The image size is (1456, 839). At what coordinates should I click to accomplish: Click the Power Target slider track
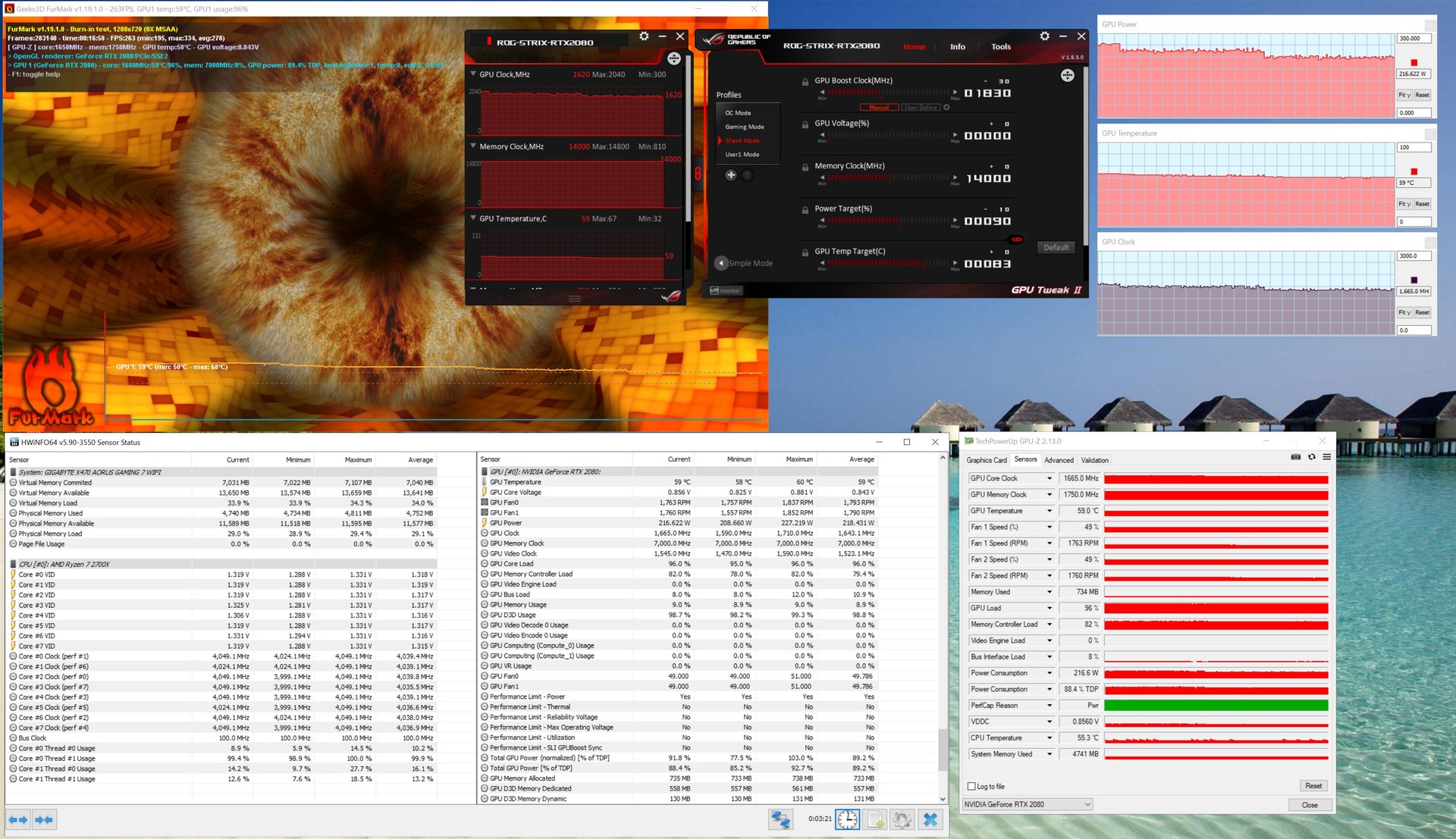pos(887,221)
